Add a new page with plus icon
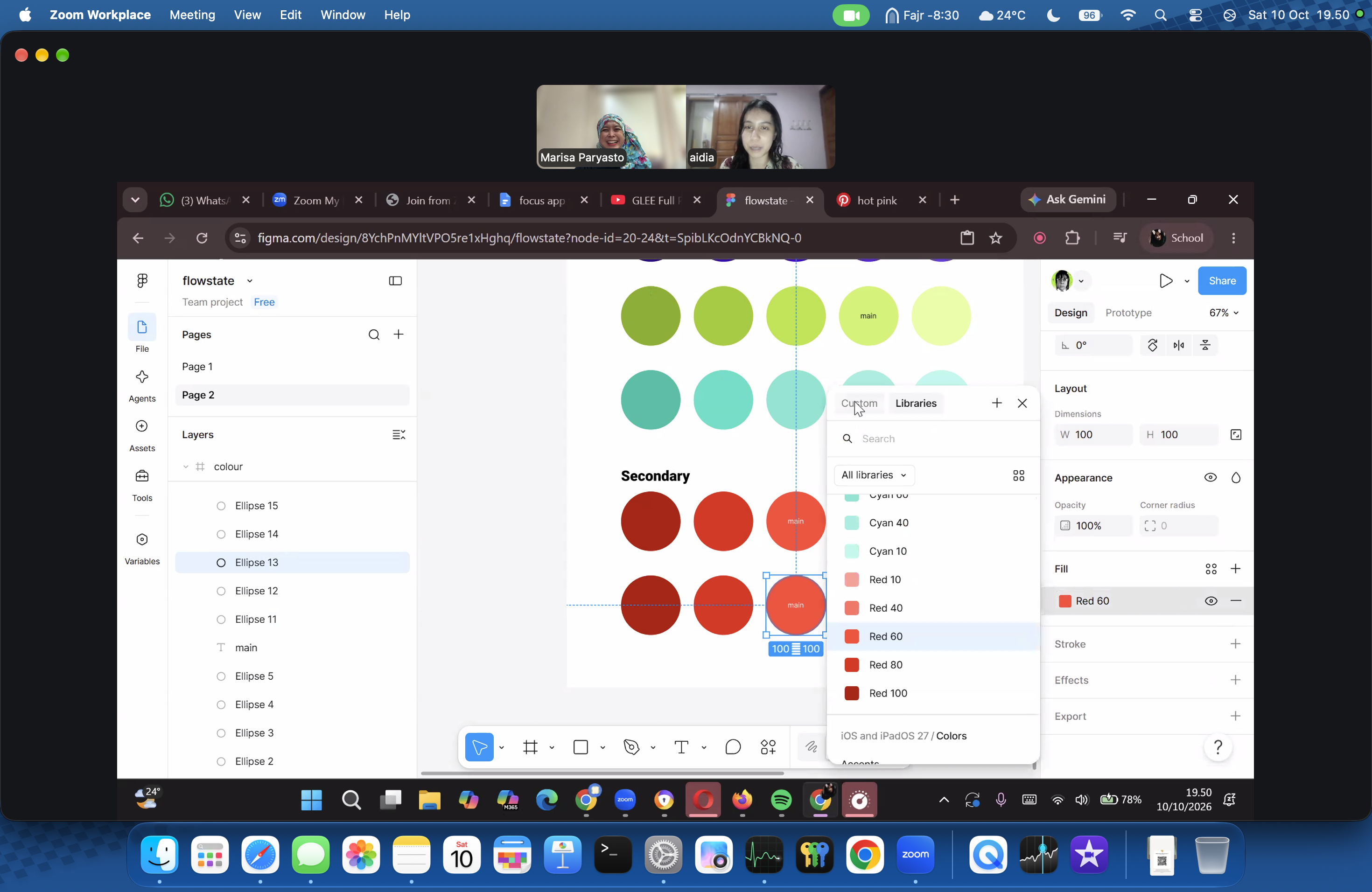The height and width of the screenshot is (892, 1372). (399, 335)
